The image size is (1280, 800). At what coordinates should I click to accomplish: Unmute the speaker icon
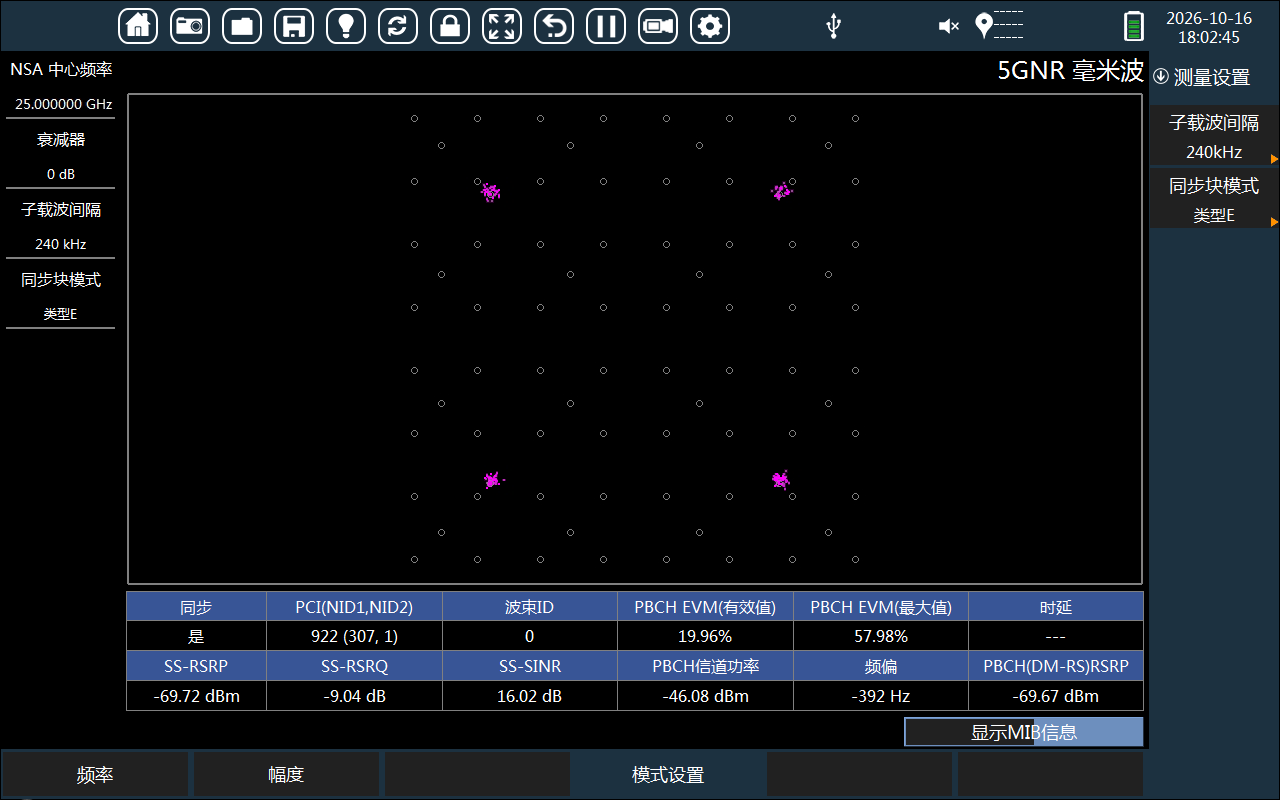click(x=948, y=26)
